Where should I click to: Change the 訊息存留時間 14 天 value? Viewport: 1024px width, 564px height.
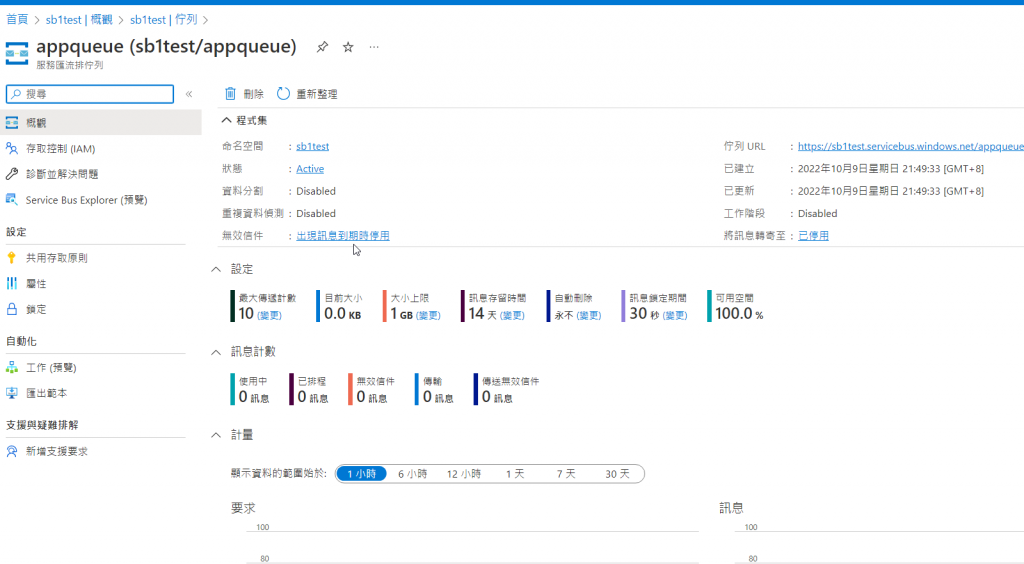512,315
